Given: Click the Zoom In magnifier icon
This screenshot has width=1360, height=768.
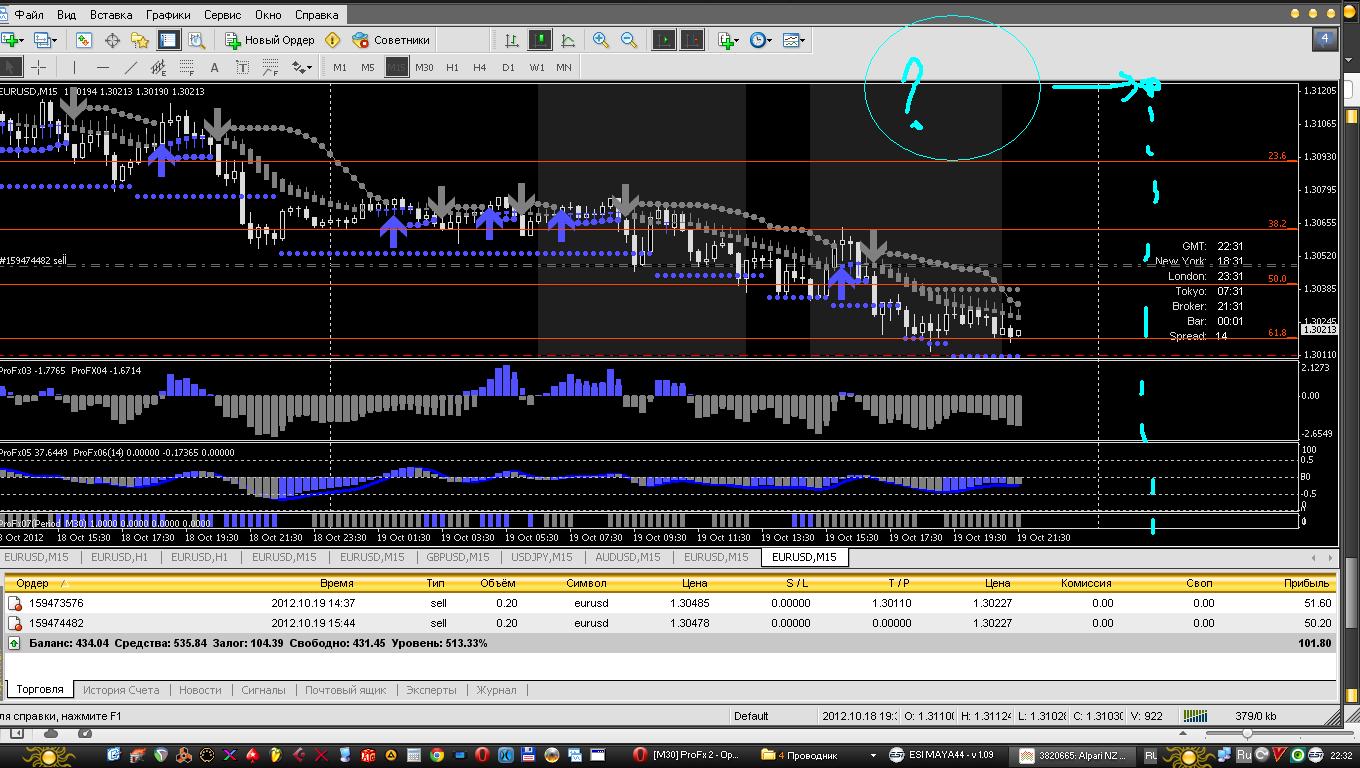Looking at the screenshot, I should point(601,40).
